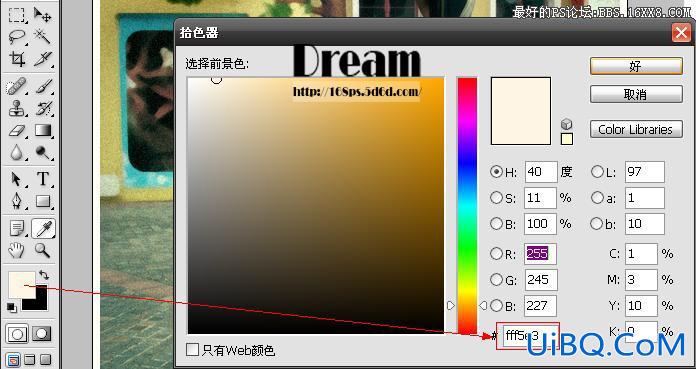Switch to Standard editing mode
The height and width of the screenshot is (369, 696).
(x=17, y=334)
